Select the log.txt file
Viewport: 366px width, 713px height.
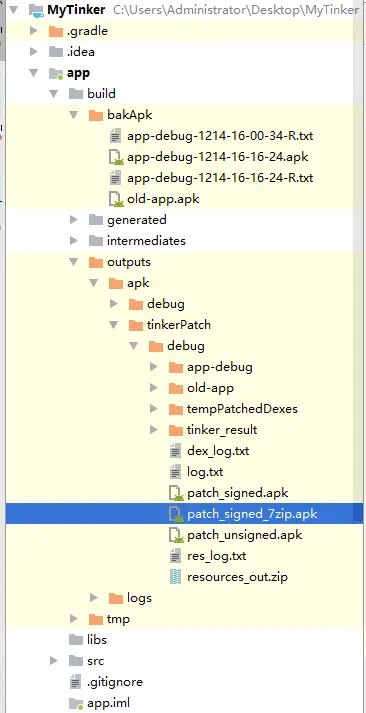click(x=205, y=472)
